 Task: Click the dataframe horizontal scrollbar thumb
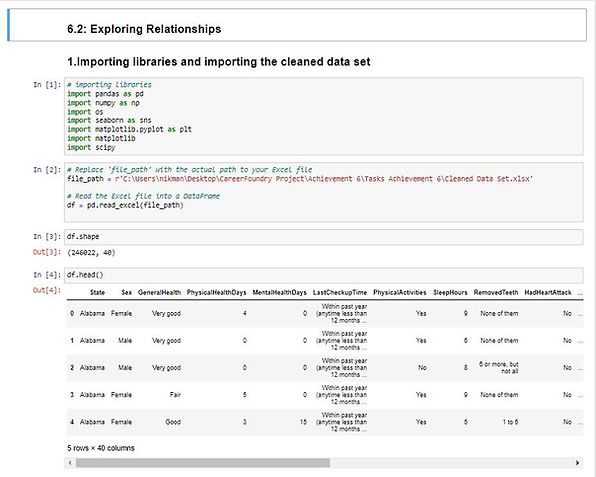point(203,463)
